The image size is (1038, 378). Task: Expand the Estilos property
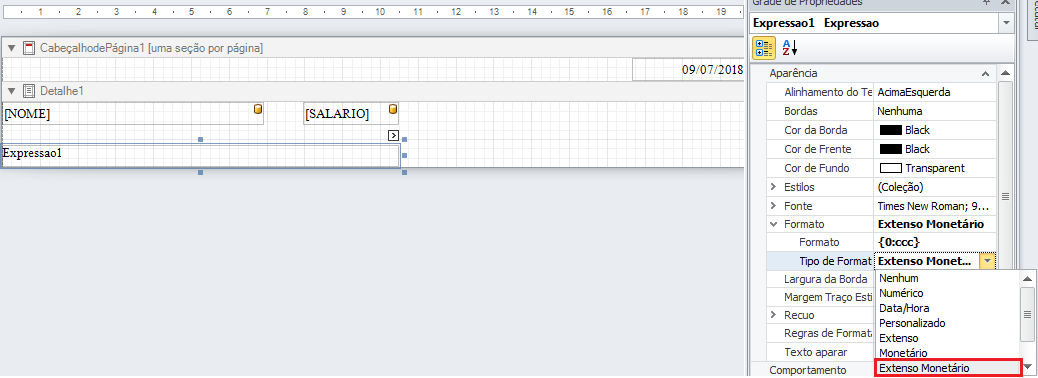point(773,187)
